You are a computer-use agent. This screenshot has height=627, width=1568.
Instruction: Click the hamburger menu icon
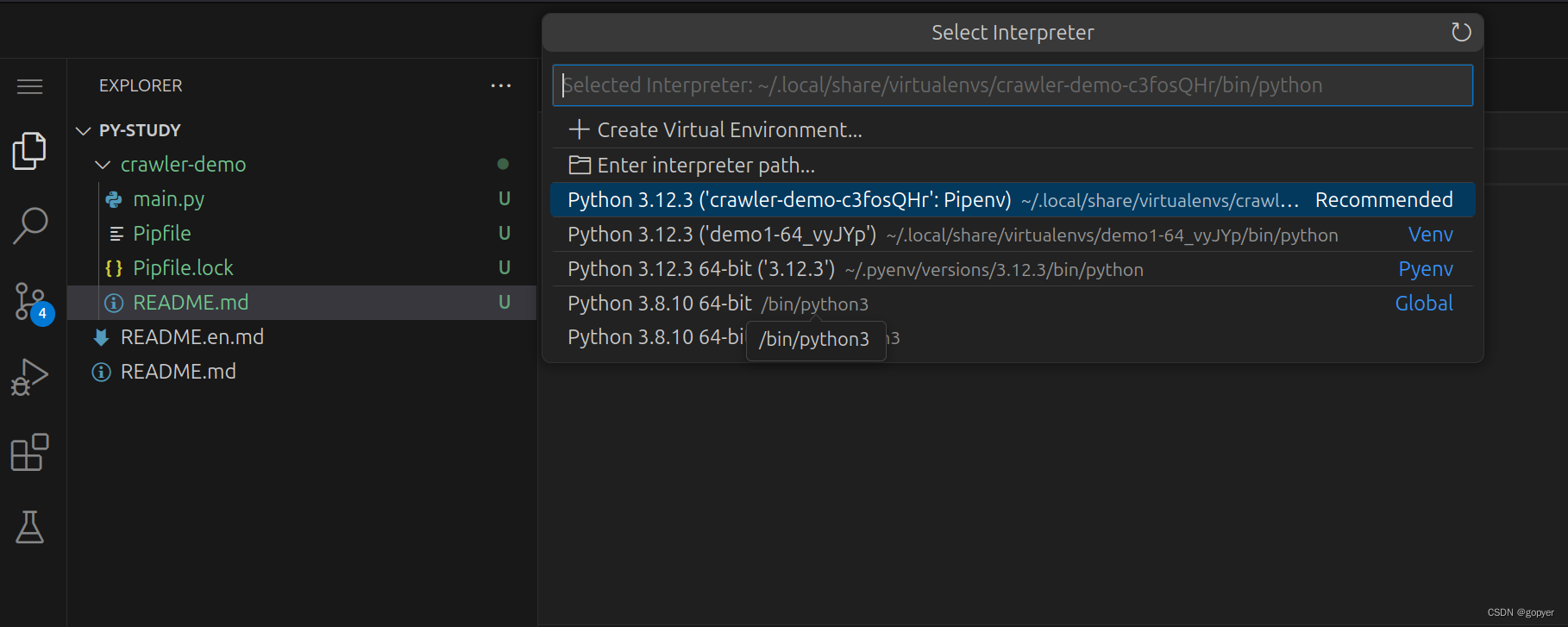point(29,86)
